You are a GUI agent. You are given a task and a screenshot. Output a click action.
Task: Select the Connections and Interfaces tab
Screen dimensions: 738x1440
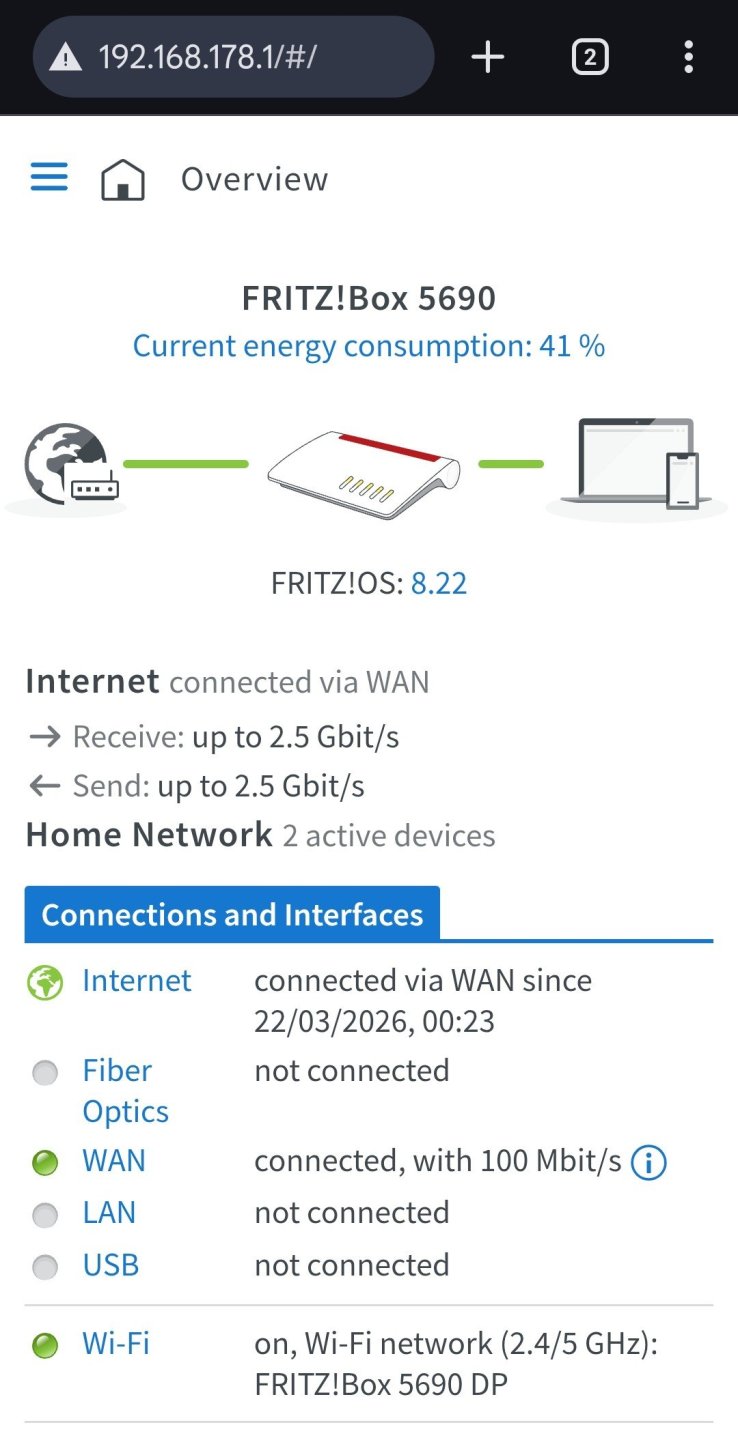[232, 915]
